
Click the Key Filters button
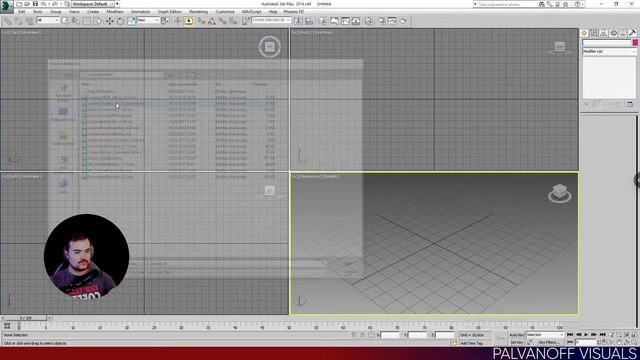(548, 342)
